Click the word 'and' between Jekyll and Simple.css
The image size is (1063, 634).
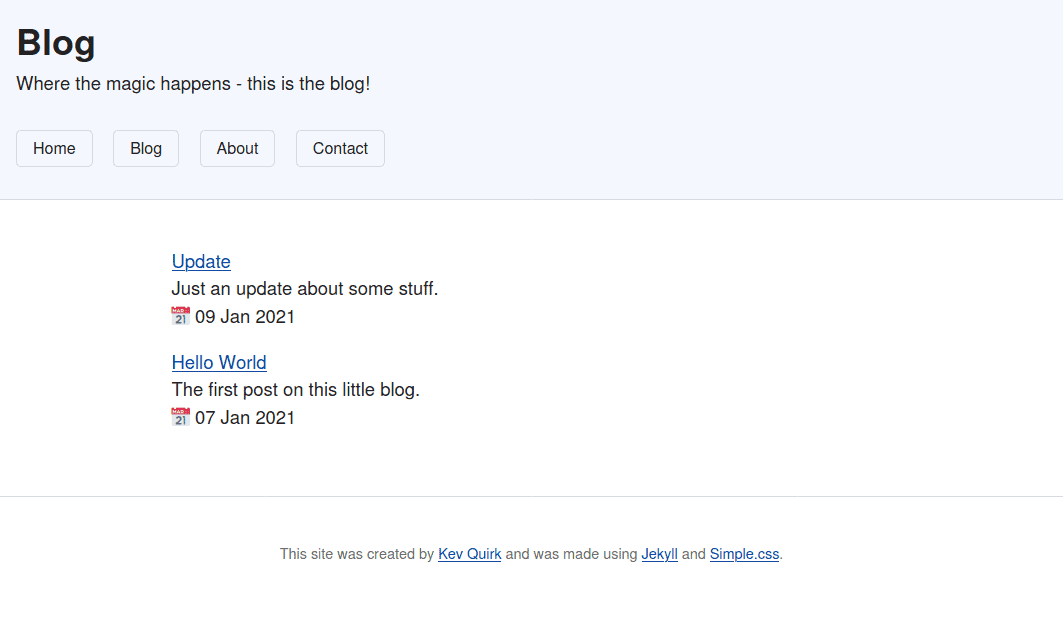click(694, 554)
